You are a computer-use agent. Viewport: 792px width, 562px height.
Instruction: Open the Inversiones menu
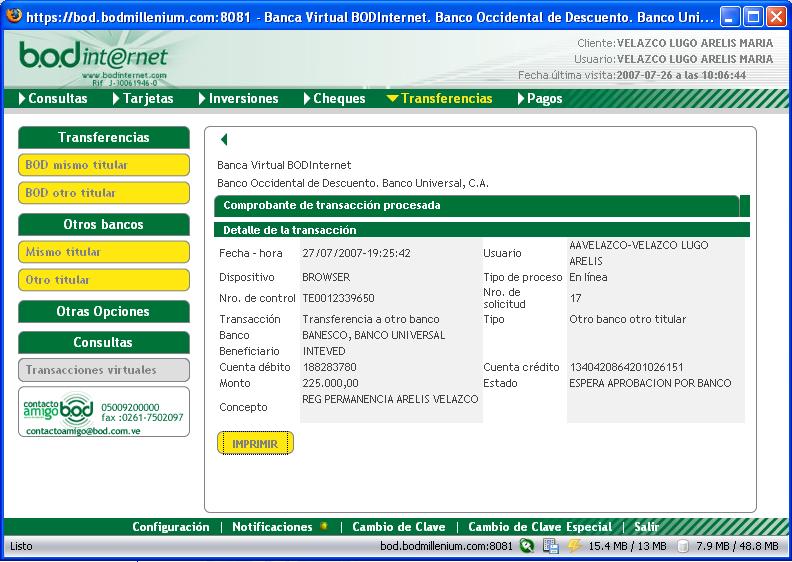tap(238, 98)
